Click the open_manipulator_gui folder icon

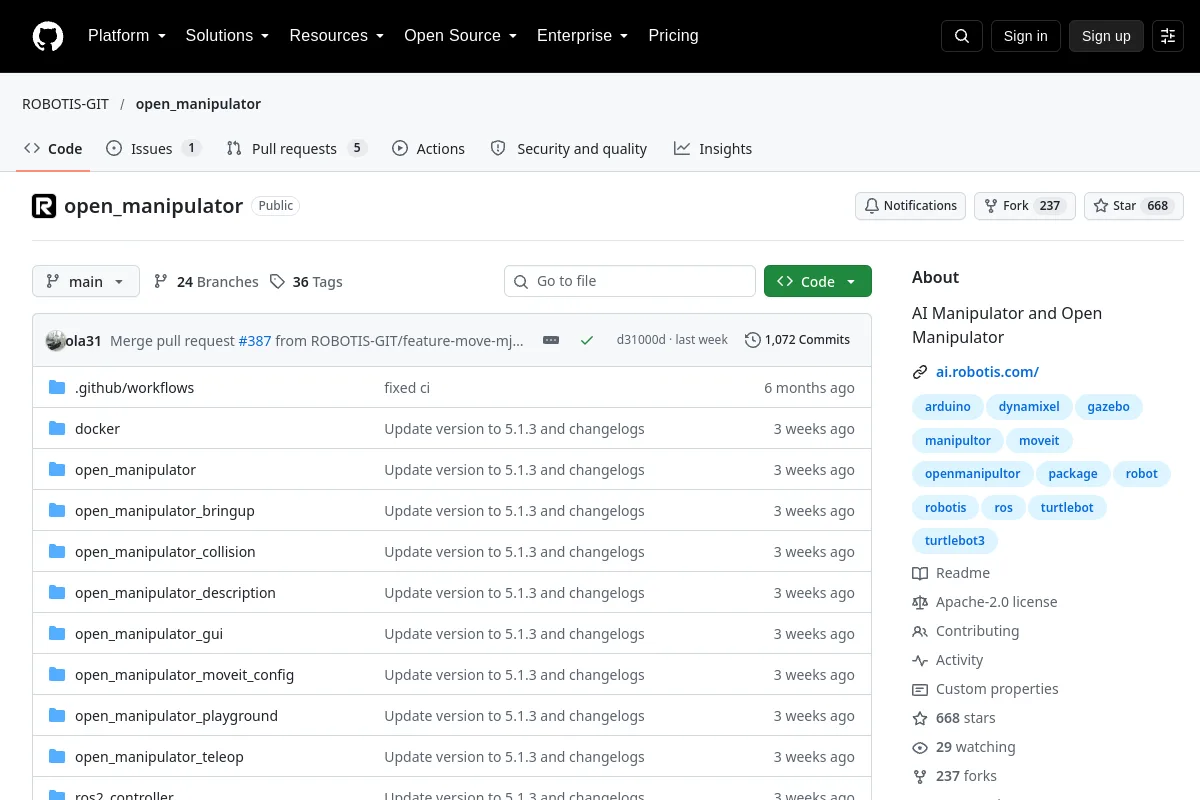coord(57,634)
